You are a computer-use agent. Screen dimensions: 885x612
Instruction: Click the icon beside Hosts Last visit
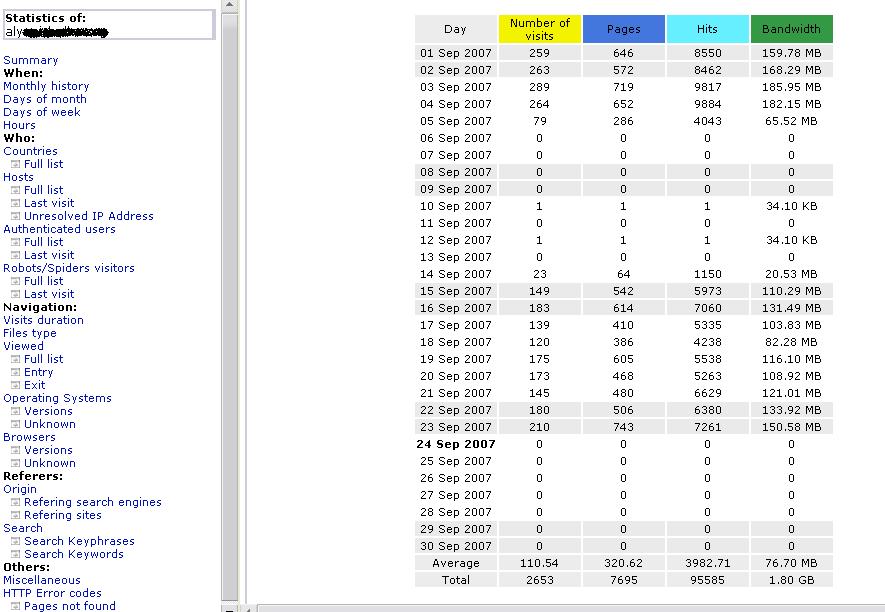point(16,203)
